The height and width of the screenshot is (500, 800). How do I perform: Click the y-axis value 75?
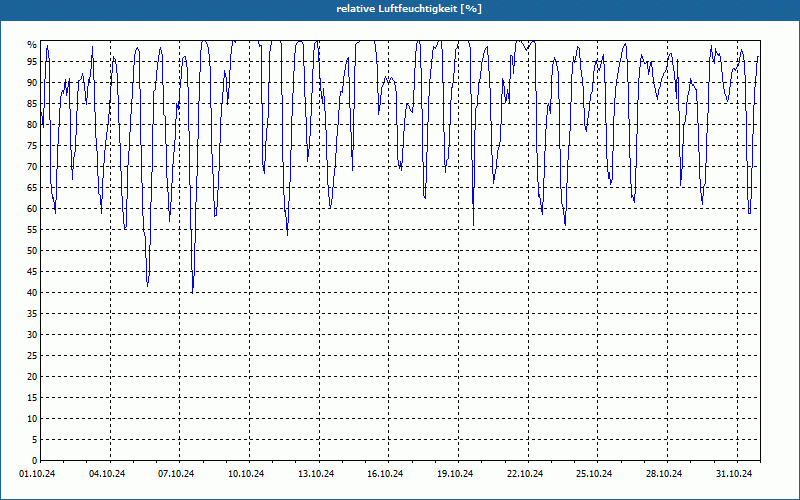coord(32,145)
